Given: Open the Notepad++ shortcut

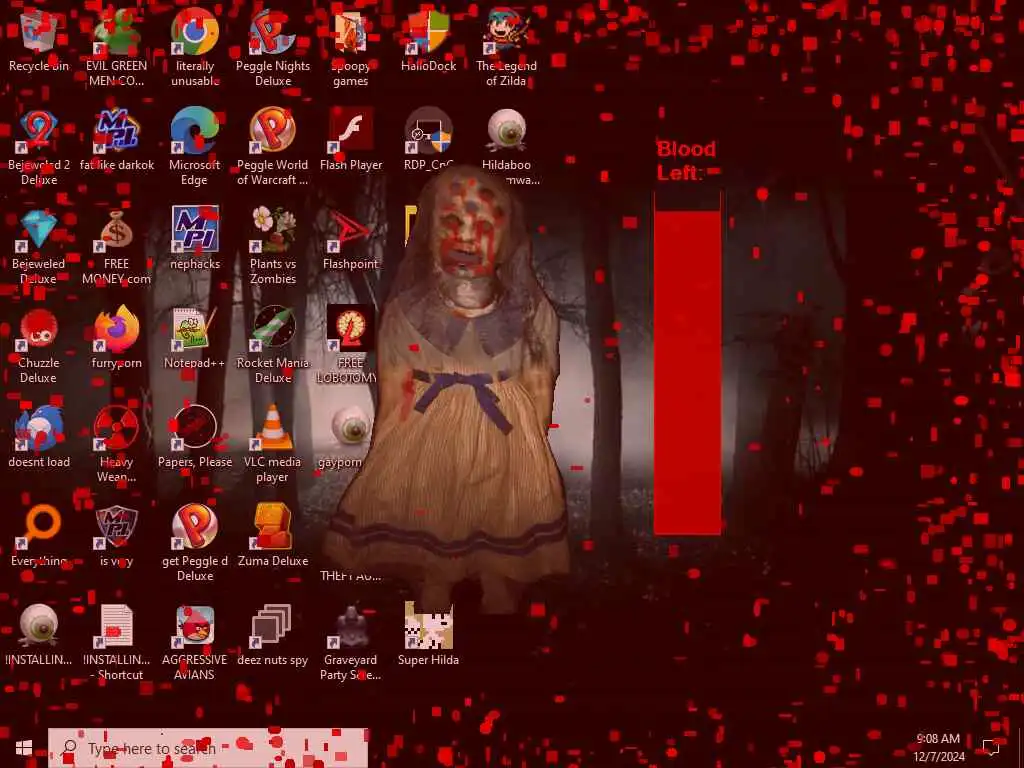Looking at the screenshot, I should [195, 329].
